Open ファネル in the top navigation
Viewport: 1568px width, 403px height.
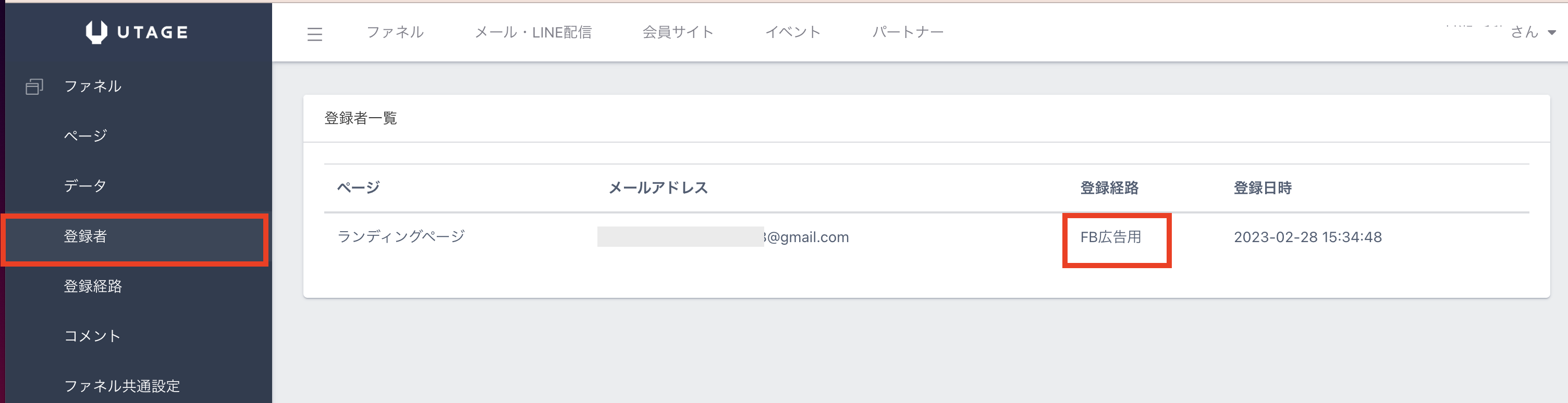coord(395,32)
